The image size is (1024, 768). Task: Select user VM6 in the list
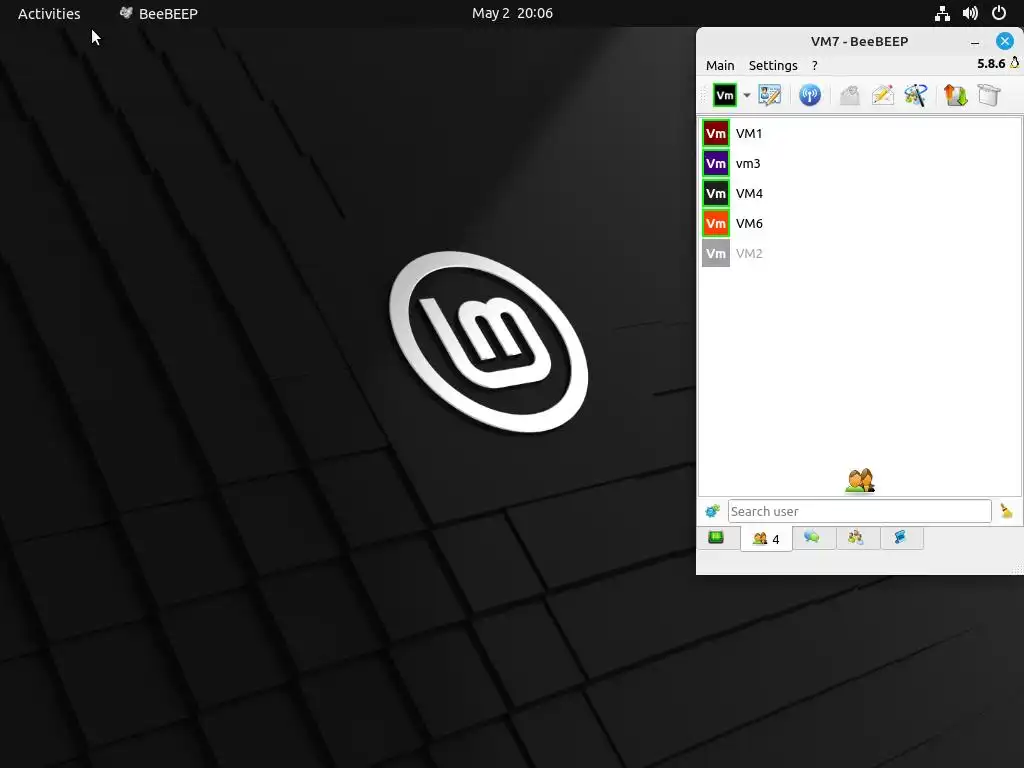859,223
